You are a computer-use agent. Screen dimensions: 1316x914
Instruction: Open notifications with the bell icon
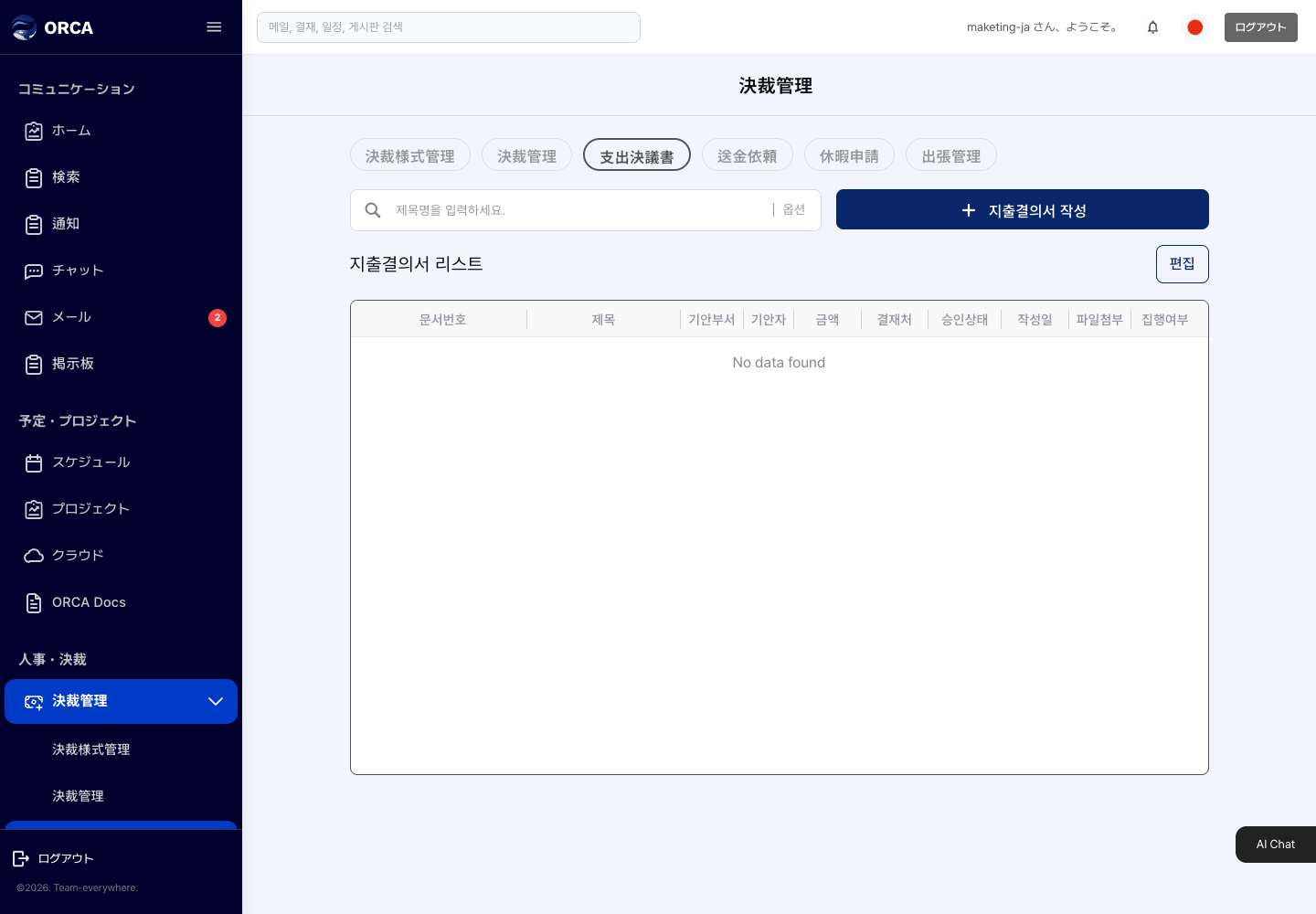tap(1153, 27)
